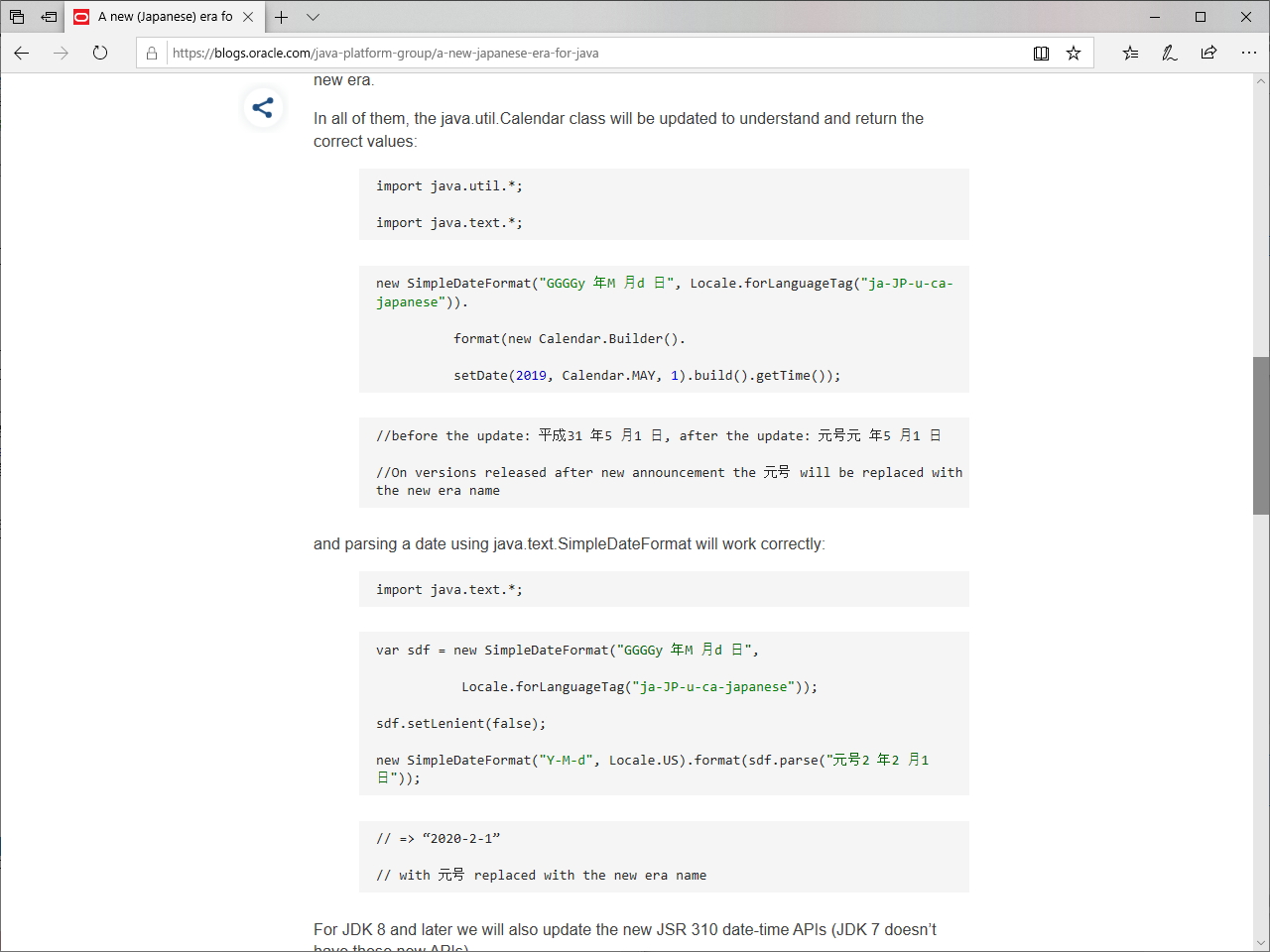The image size is (1270, 952).
Task: Click '// => “2020-2-1”' comment line
Action: click(439, 839)
